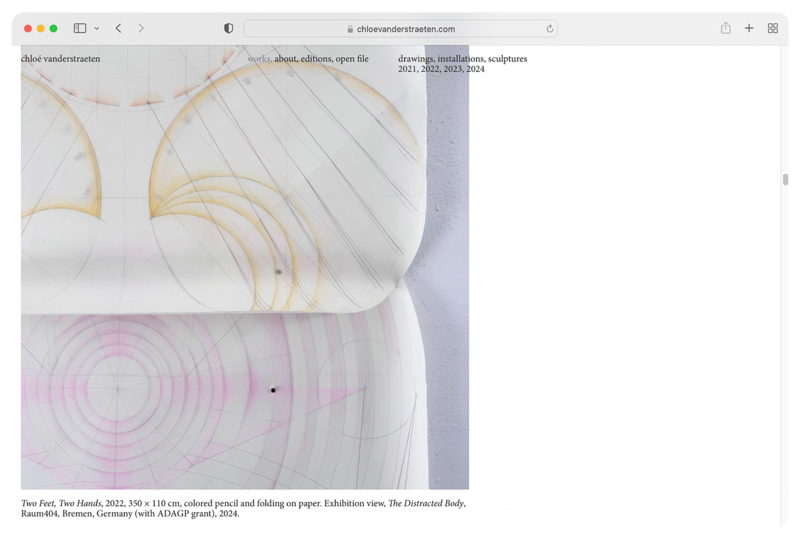The width and height of the screenshot is (800, 540).
Task: Expand the sidebar tab group dropdown
Action: pyautogui.click(x=97, y=29)
